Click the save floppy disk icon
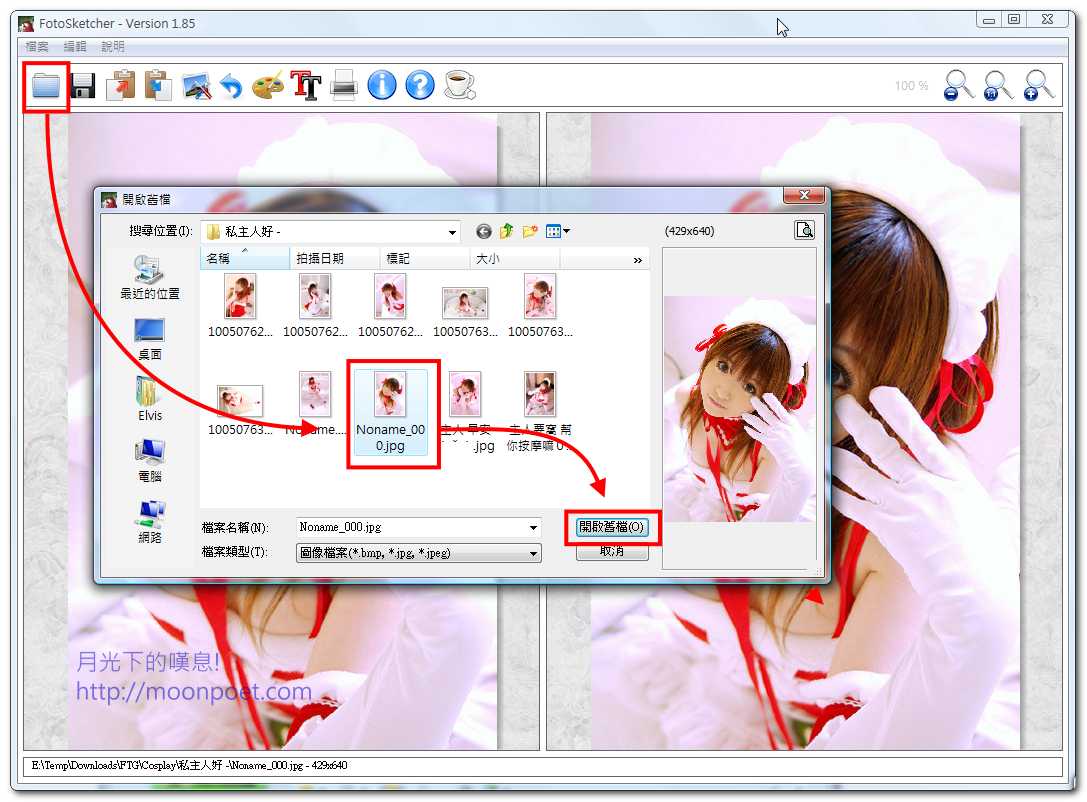Screen dimensions: 1087x802 coord(83,86)
